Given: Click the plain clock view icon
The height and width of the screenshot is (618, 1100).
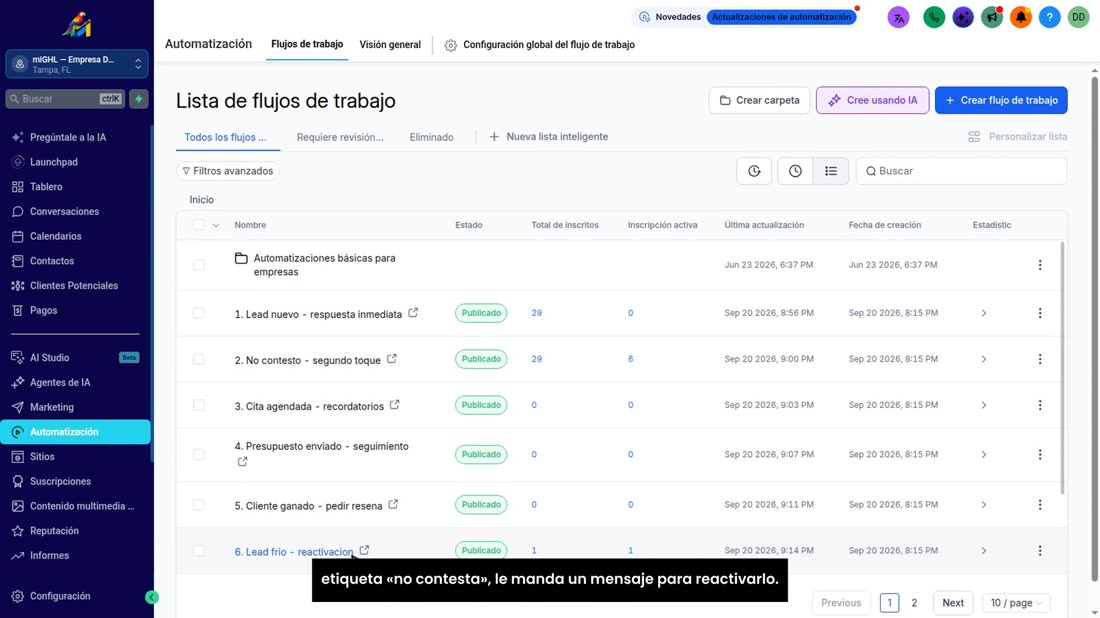Looking at the screenshot, I should point(795,171).
